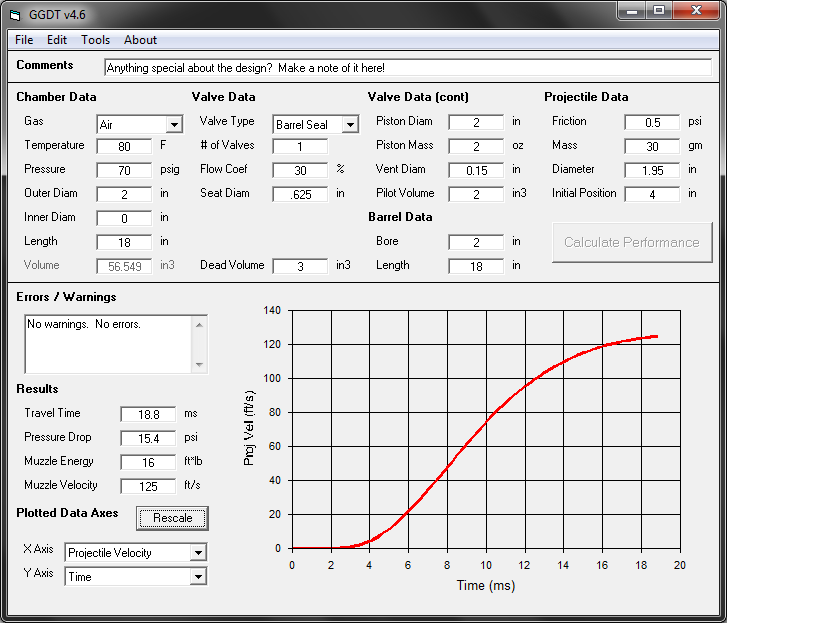Expand the Valve Type dropdown

350,125
